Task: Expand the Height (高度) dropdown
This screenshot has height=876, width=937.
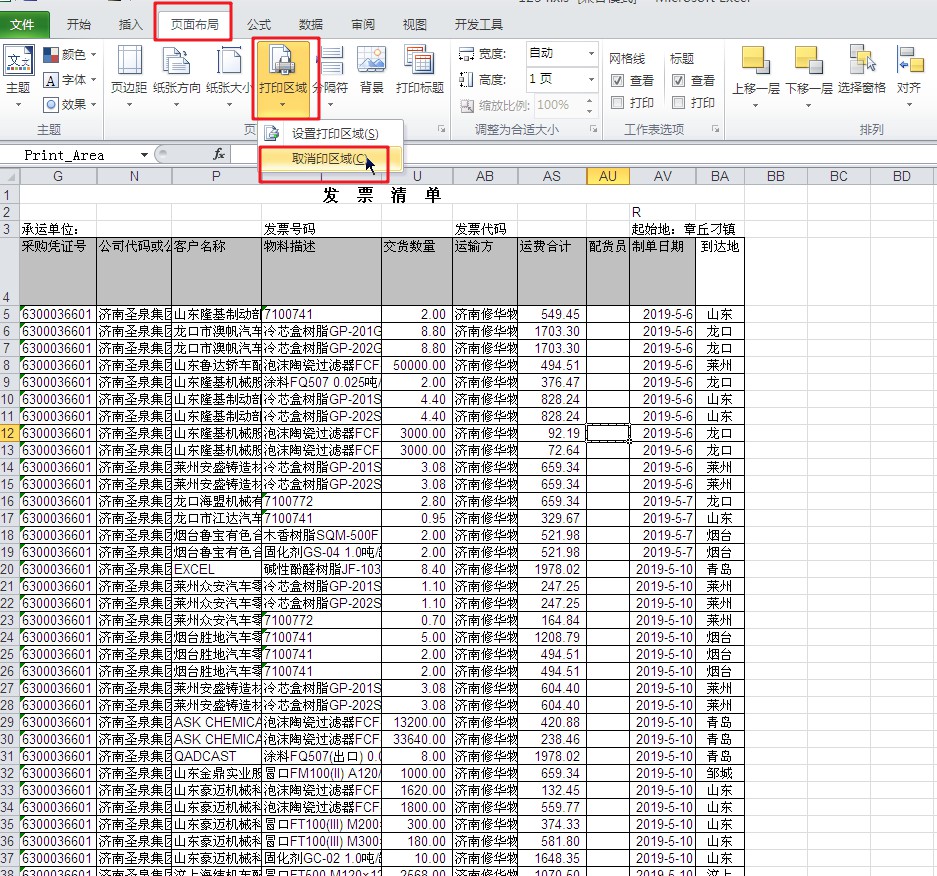Action: (590, 79)
